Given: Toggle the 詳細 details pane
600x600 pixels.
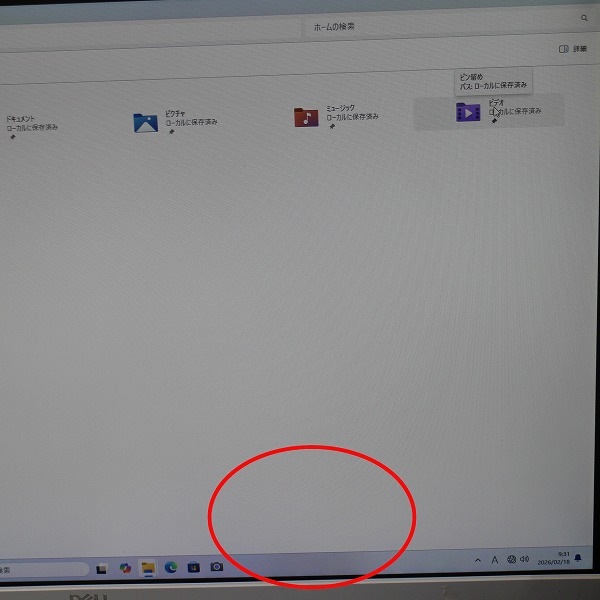Looking at the screenshot, I should (573, 48).
